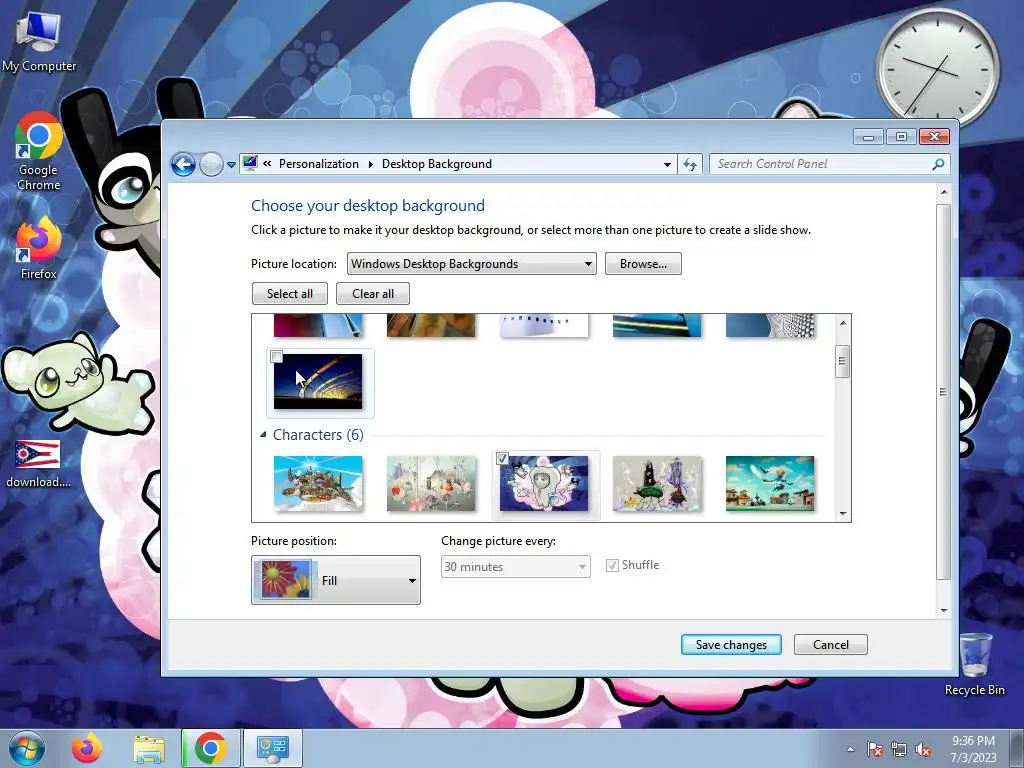Image resolution: width=1024 pixels, height=768 pixels.
Task: Open Windows Explorer from the taskbar
Action: click(x=149, y=748)
